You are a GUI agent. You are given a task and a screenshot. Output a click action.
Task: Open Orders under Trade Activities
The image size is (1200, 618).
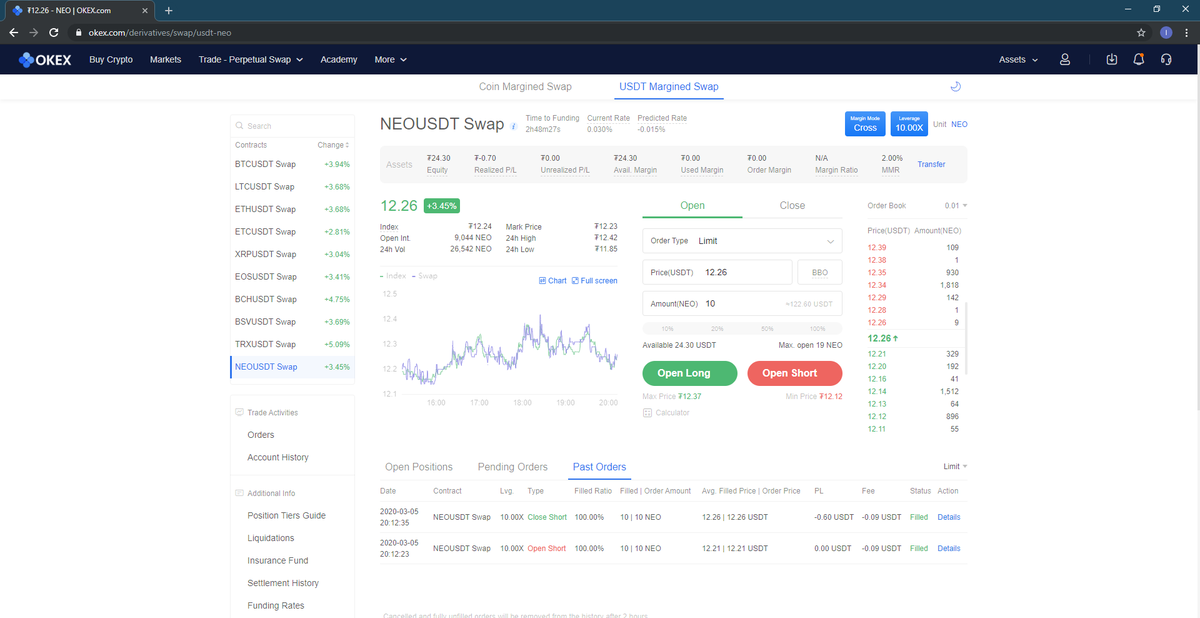tap(261, 435)
